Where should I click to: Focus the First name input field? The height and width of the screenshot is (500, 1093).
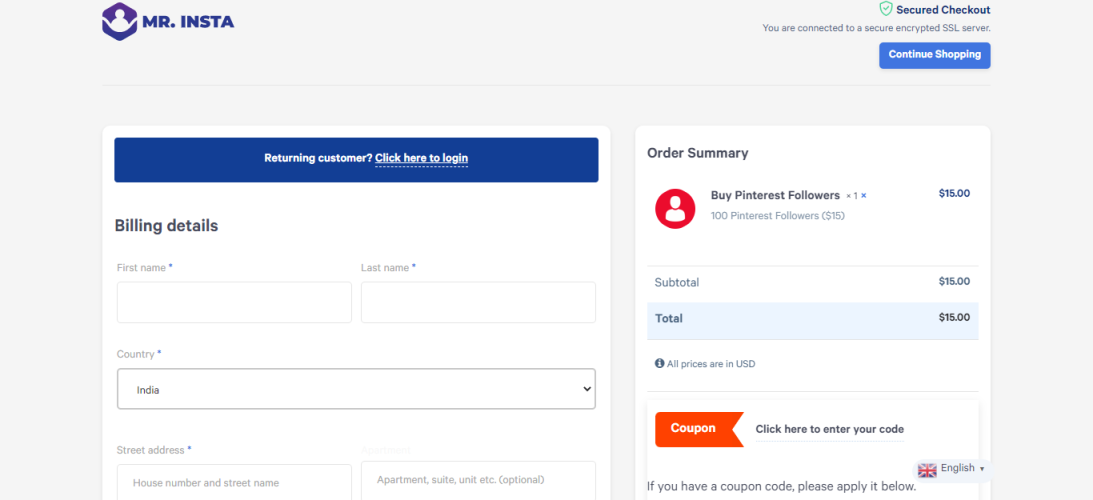234,302
